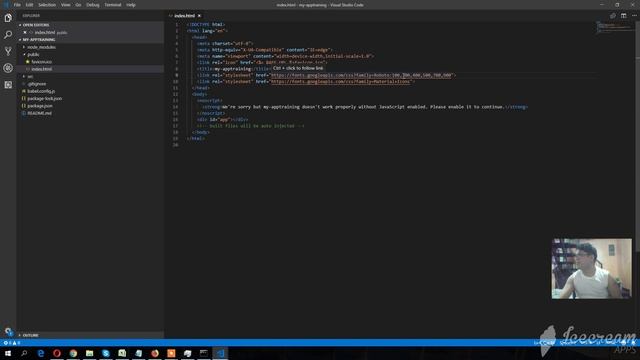Click the webcam video overlay
Viewport: 640px width, 360px height.
click(591, 269)
